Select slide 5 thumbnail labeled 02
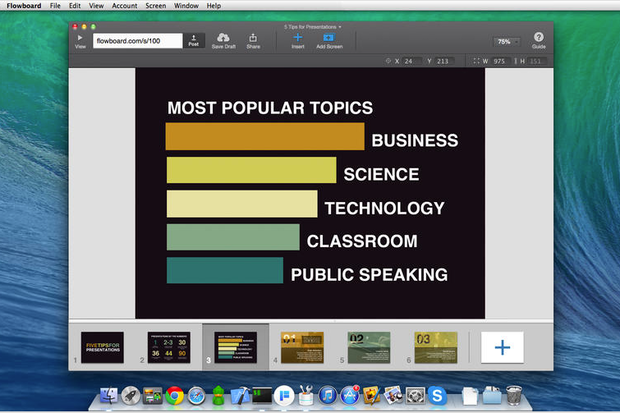The image size is (620, 413). 369,347
